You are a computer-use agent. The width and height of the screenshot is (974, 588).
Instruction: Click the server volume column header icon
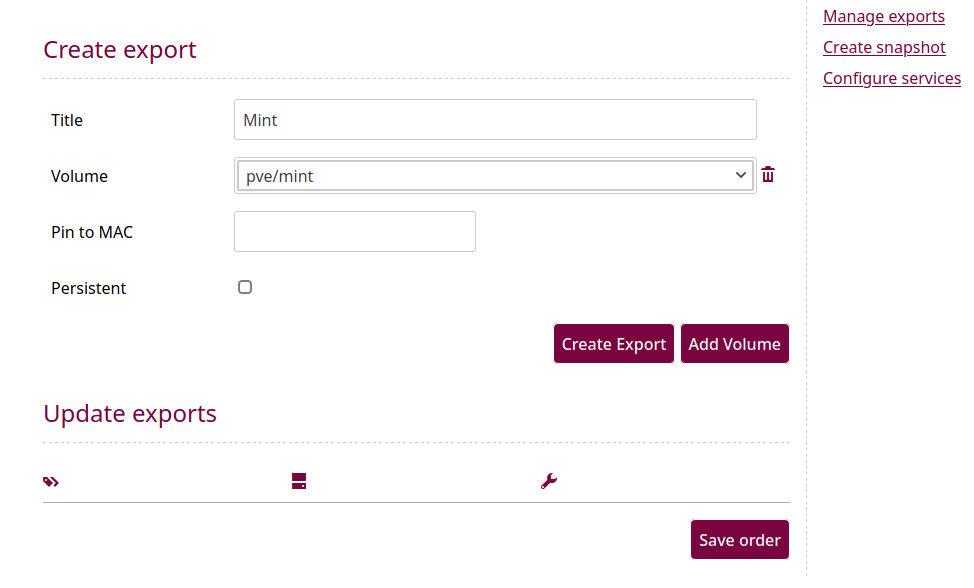[x=299, y=481]
